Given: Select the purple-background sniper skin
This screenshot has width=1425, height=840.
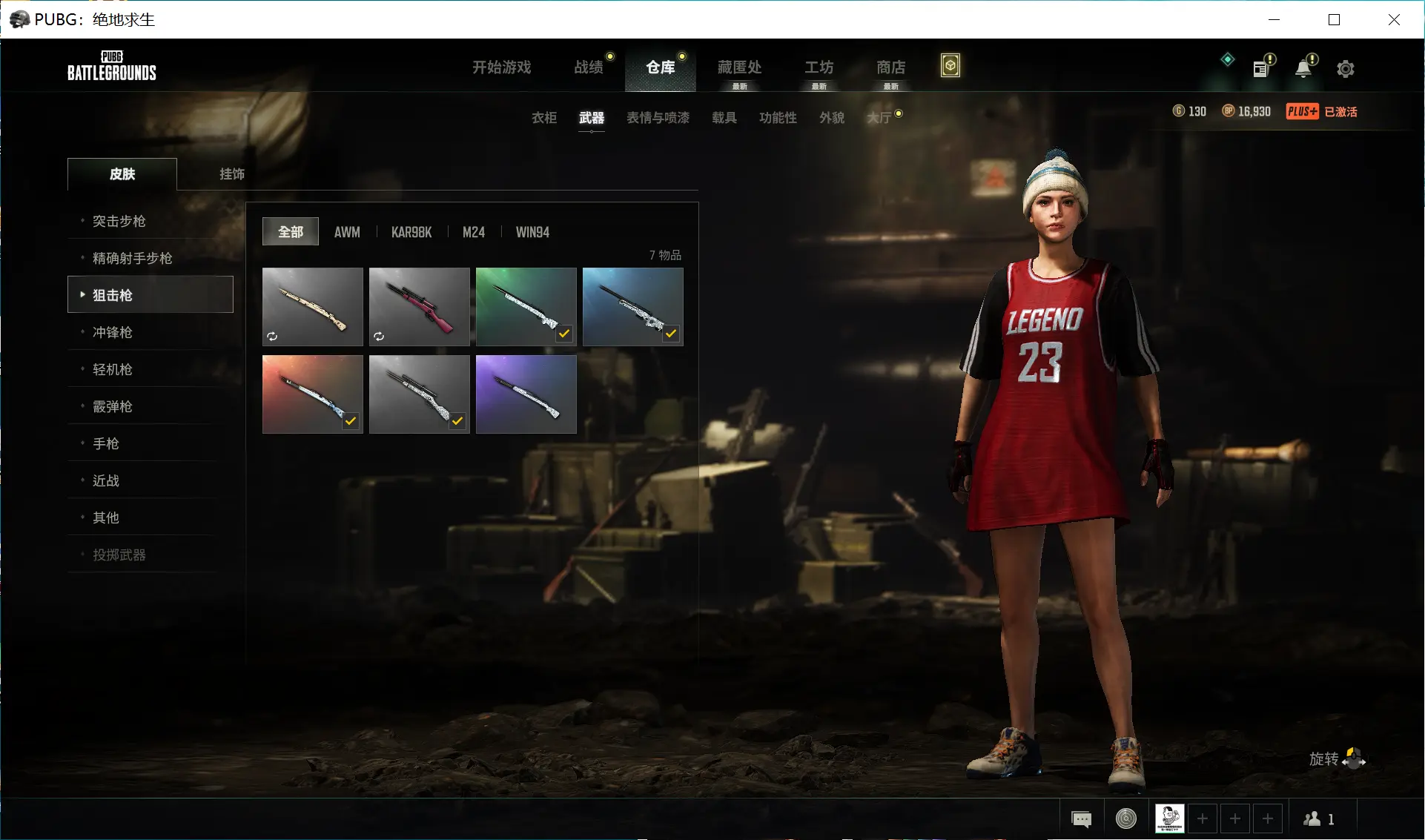Looking at the screenshot, I should click(x=526, y=394).
